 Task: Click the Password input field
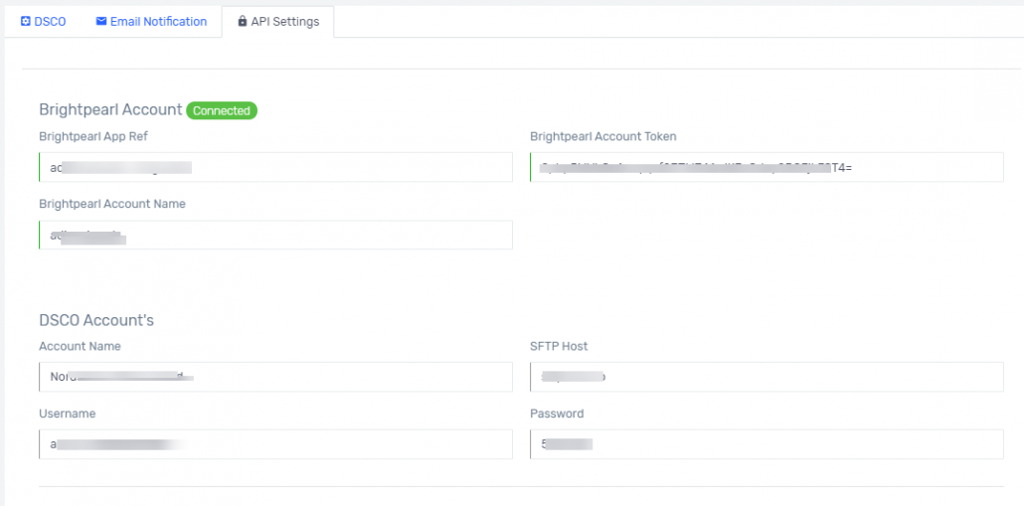click(767, 444)
